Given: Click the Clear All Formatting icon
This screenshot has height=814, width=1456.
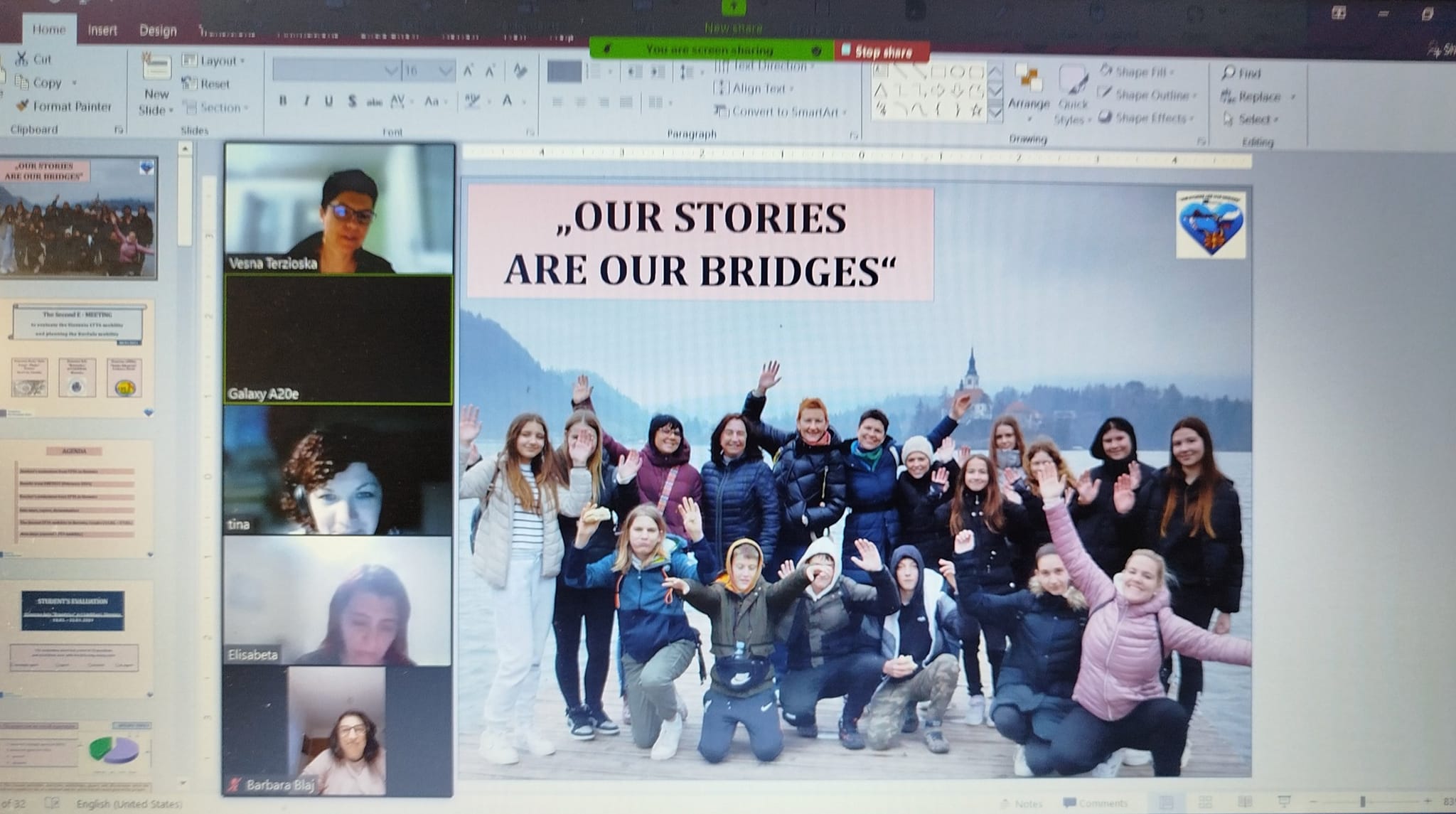Looking at the screenshot, I should coord(520,70).
